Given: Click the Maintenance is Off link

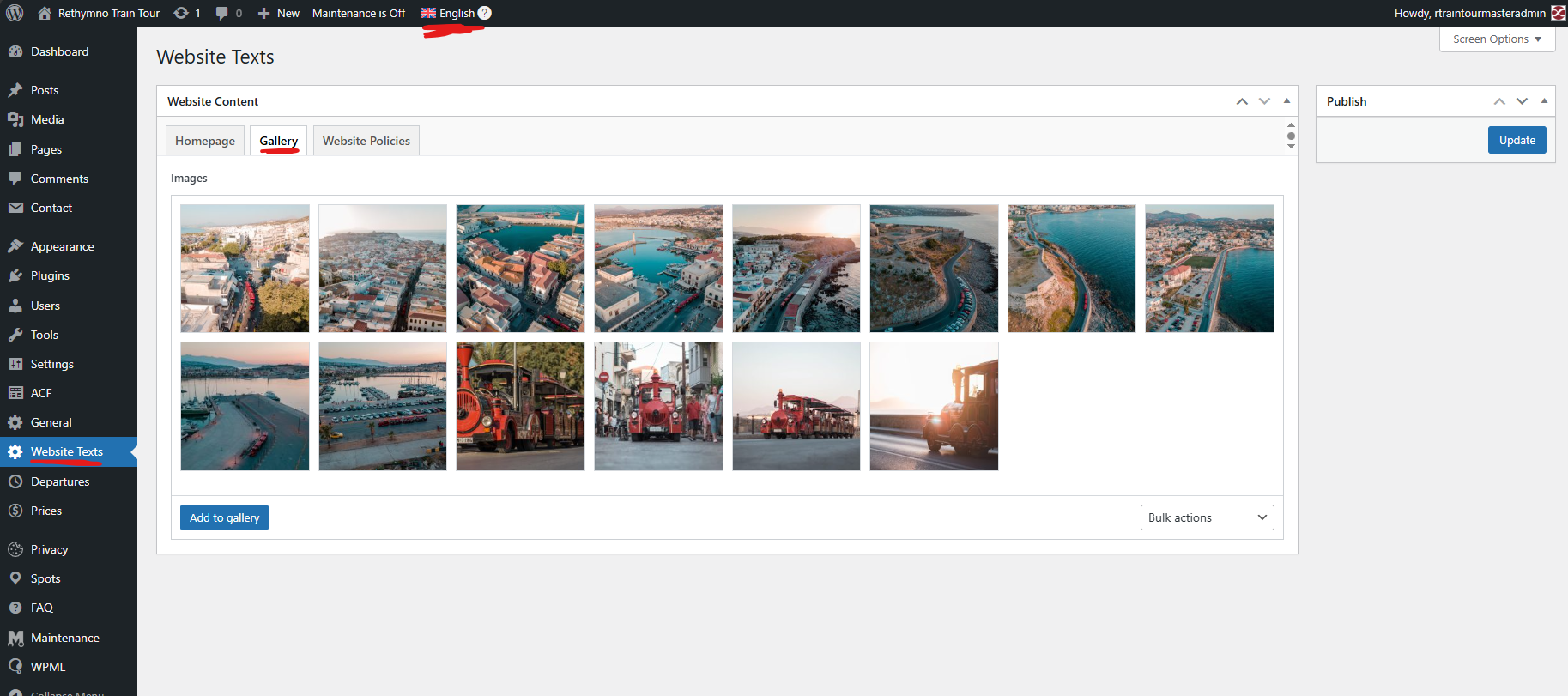Looking at the screenshot, I should [x=359, y=13].
